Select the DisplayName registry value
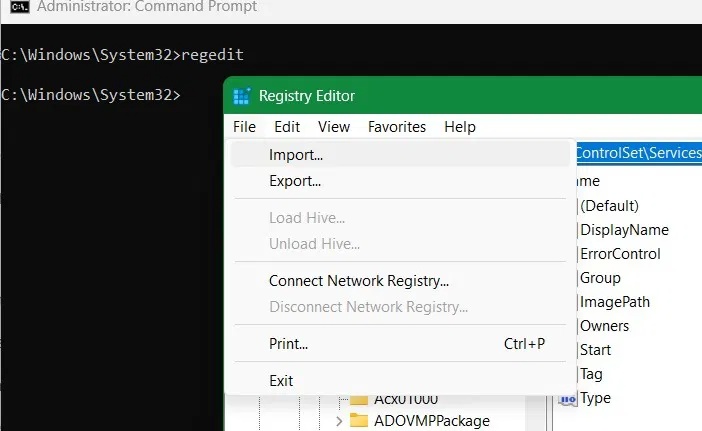 (x=624, y=230)
